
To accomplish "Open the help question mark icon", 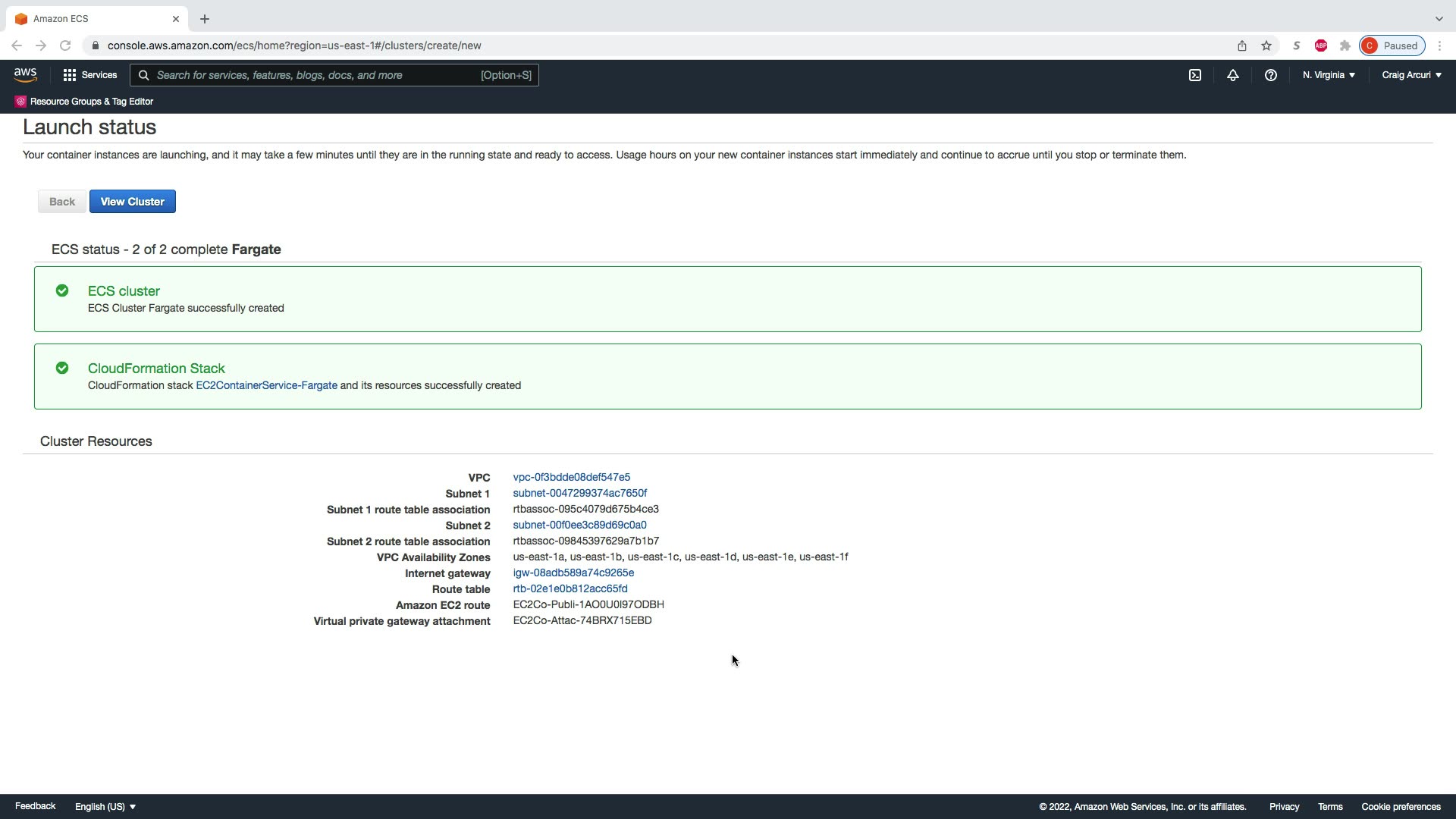I will click(x=1270, y=75).
